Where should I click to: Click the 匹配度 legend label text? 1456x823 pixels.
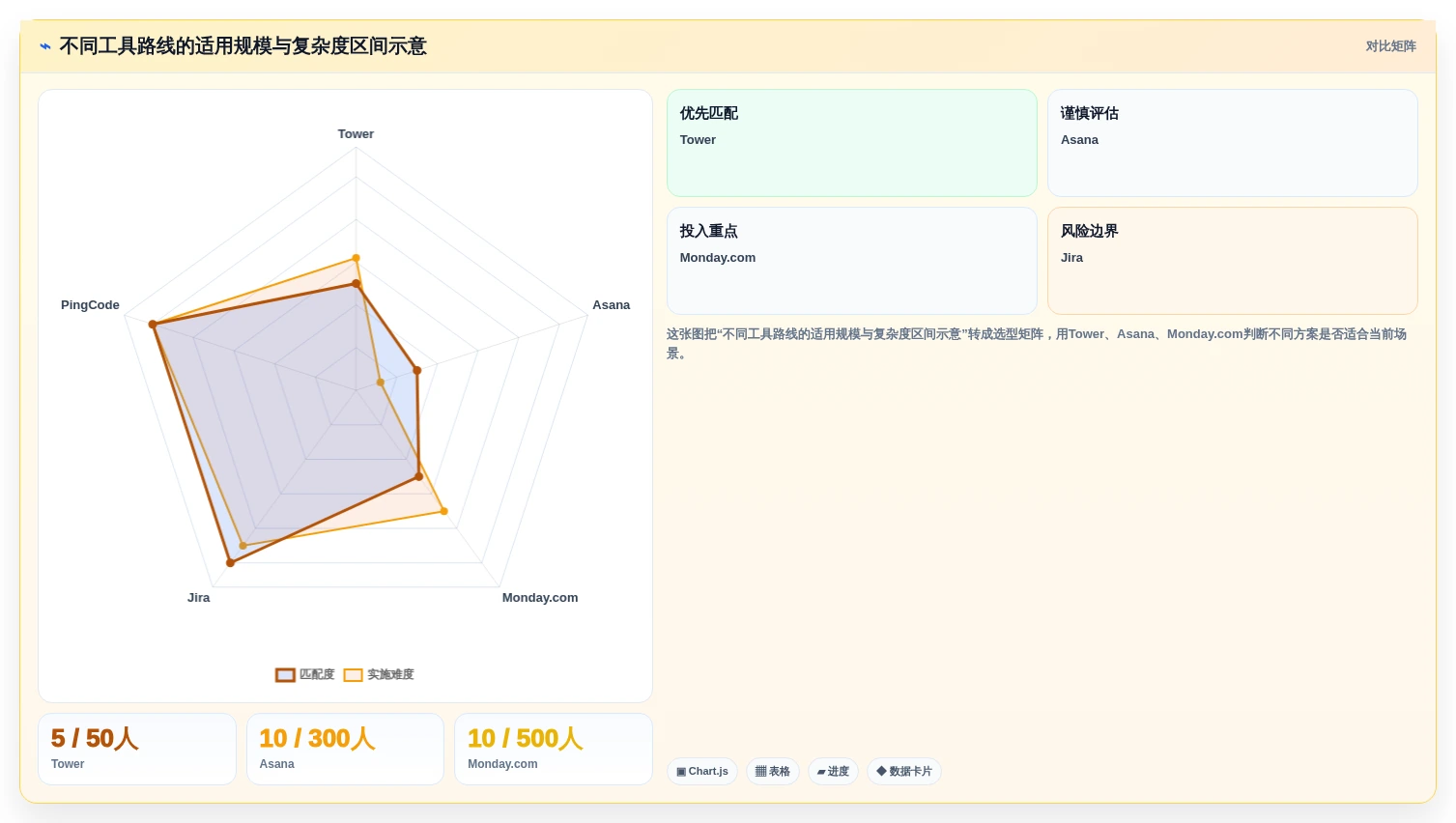(317, 674)
